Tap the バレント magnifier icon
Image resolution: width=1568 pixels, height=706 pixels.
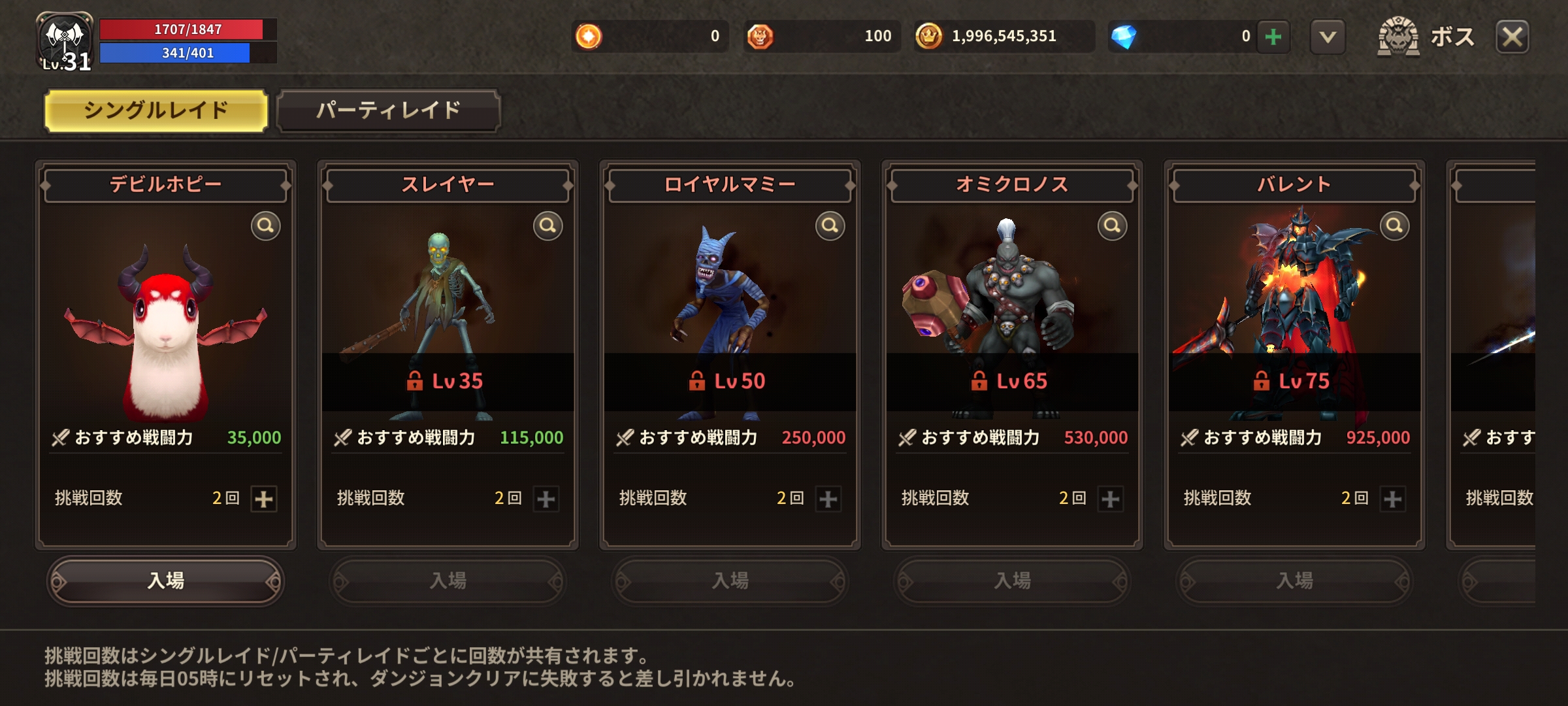tap(1394, 226)
